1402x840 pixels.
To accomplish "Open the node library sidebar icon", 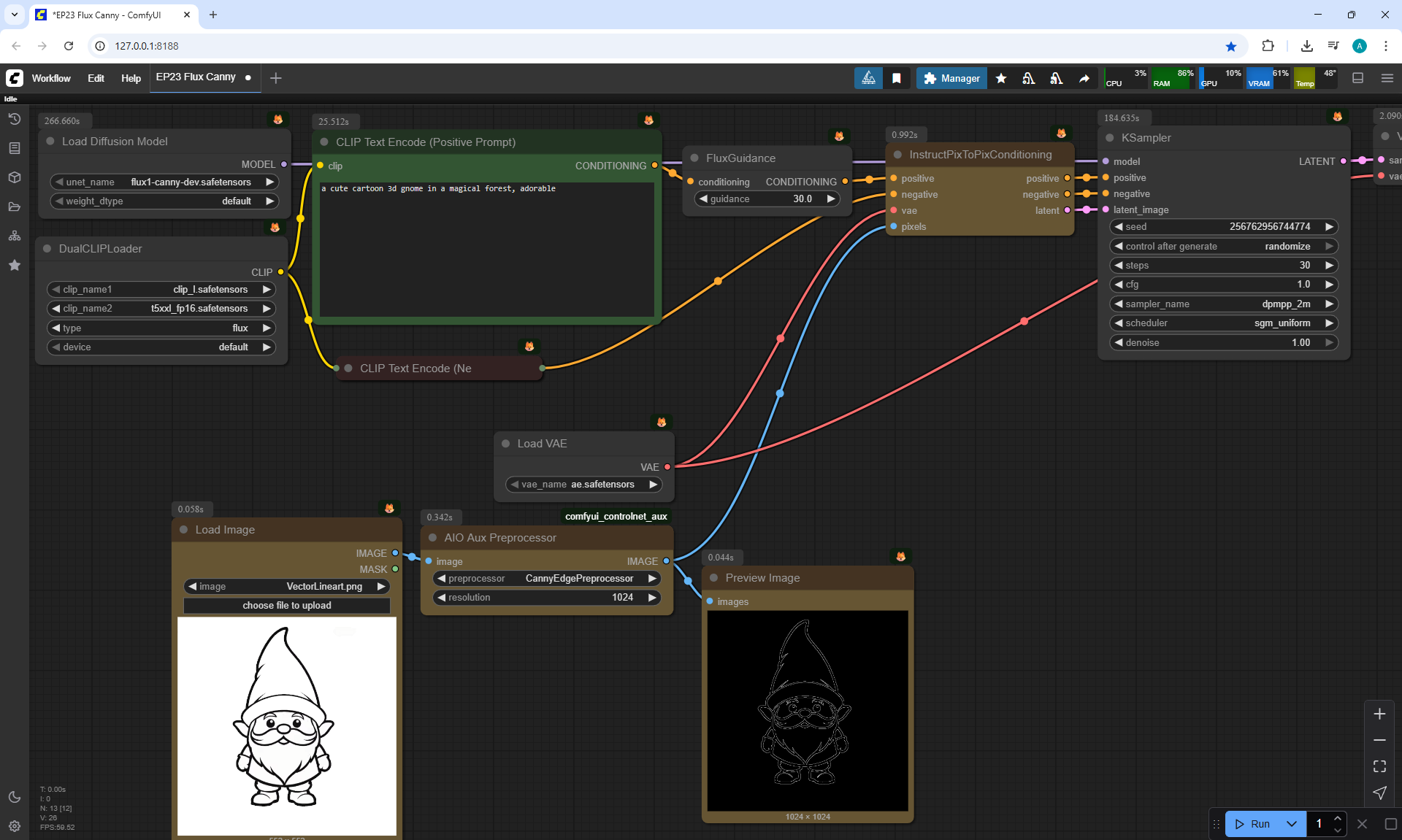I will tap(14, 148).
